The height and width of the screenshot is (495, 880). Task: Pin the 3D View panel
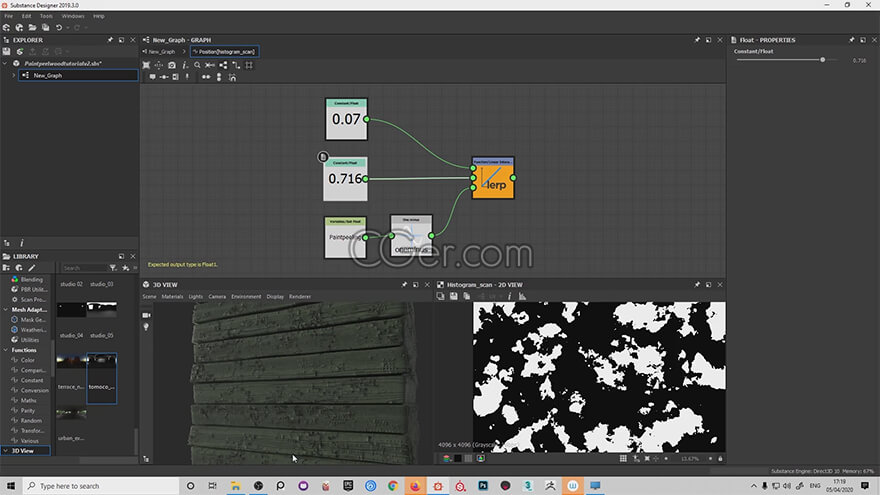[404, 285]
